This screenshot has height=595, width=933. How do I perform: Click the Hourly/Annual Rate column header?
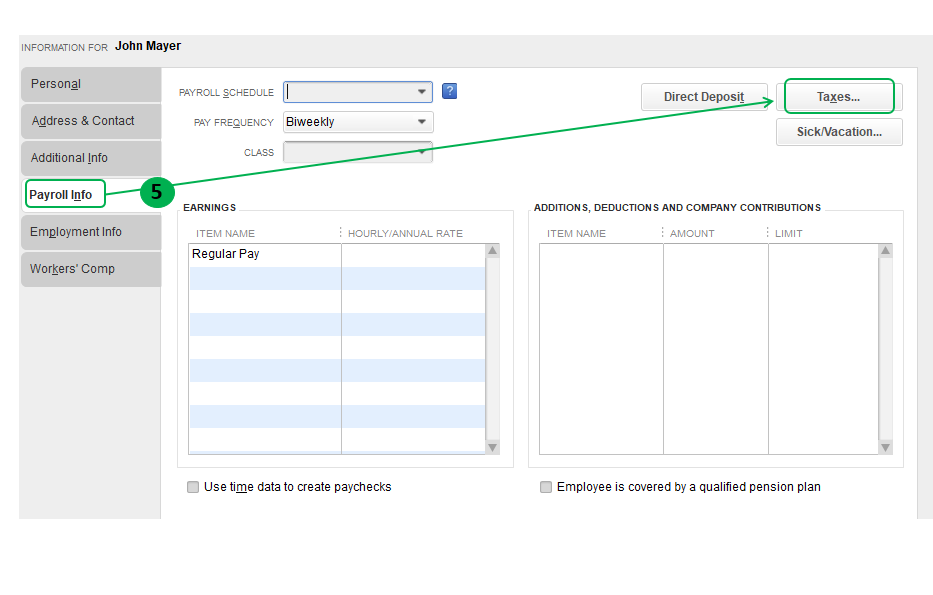tap(405, 234)
